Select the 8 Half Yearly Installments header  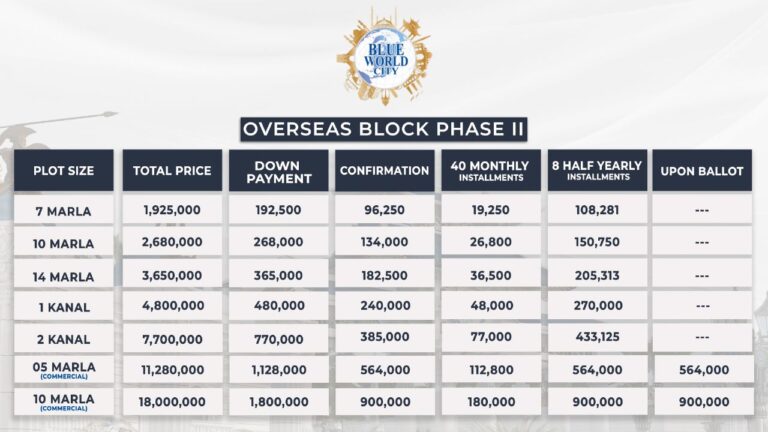(x=596, y=171)
